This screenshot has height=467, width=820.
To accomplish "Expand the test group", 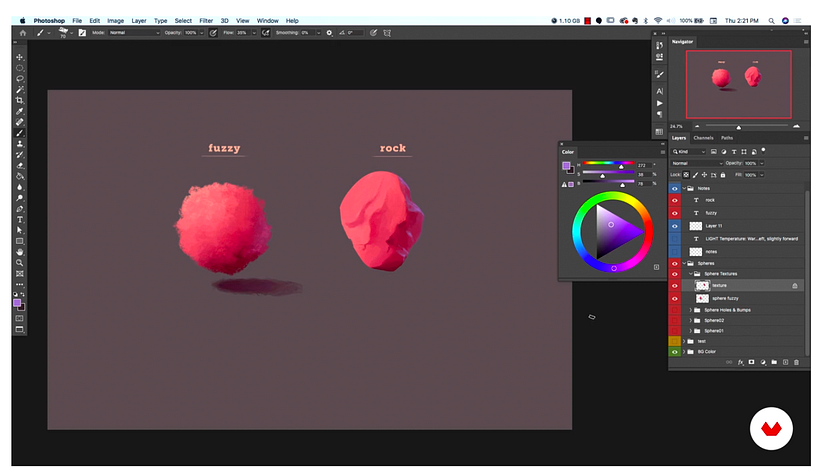I will [684, 341].
